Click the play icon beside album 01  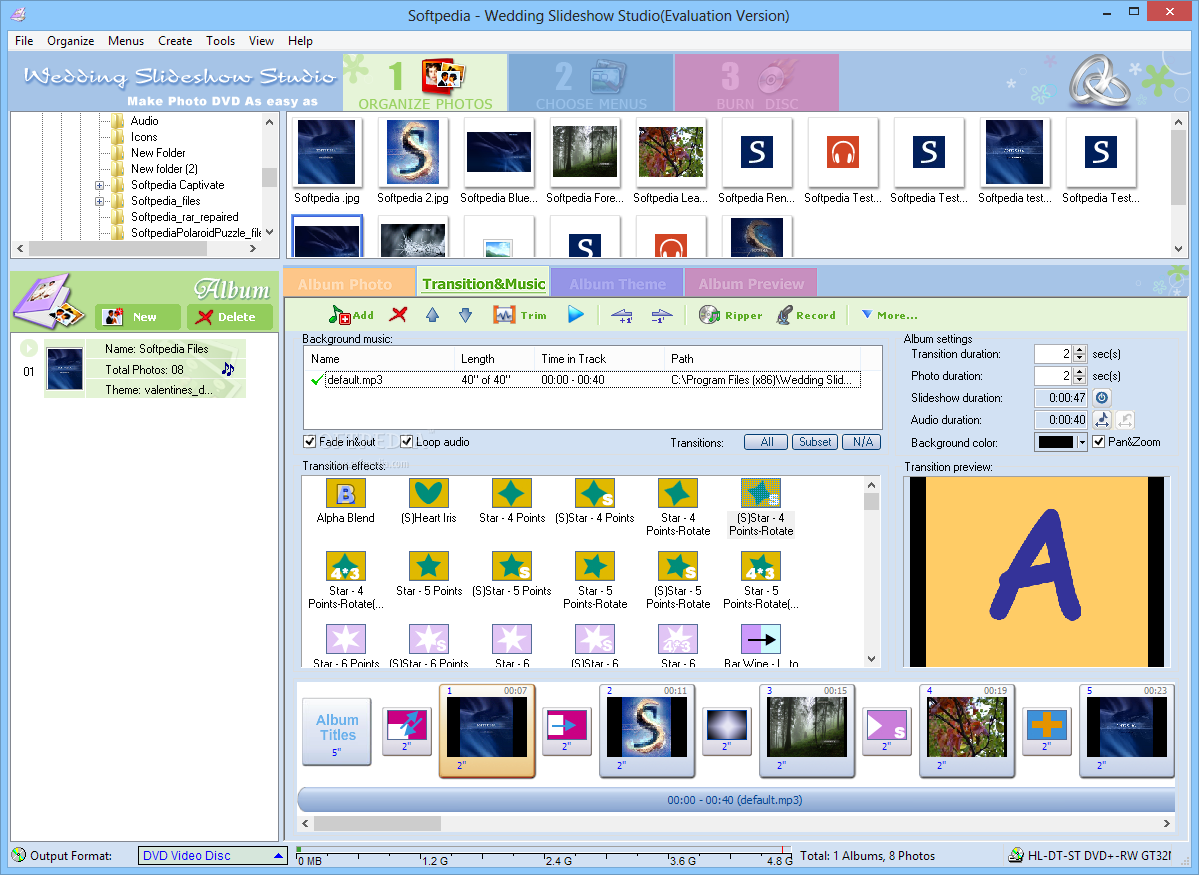coord(28,348)
